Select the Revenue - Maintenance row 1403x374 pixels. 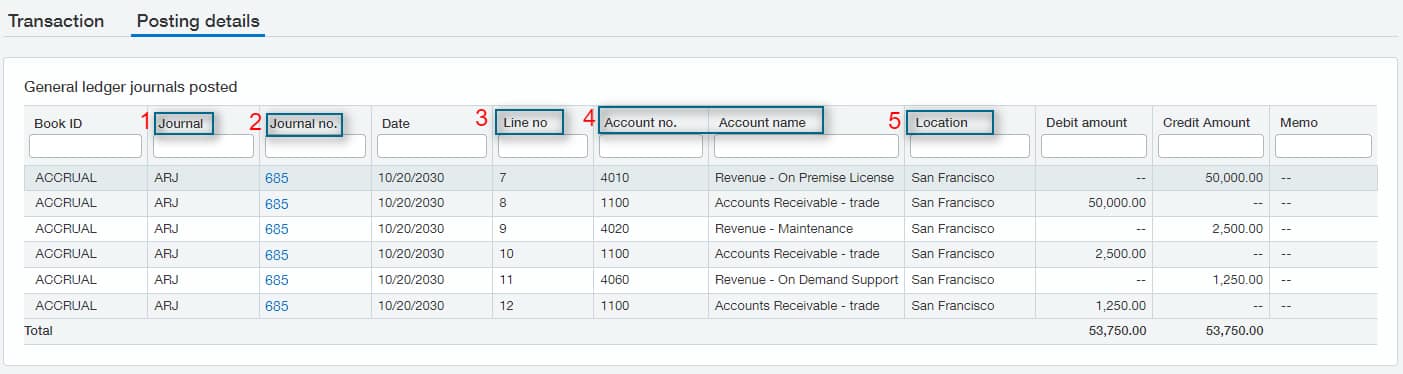(x=700, y=229)
